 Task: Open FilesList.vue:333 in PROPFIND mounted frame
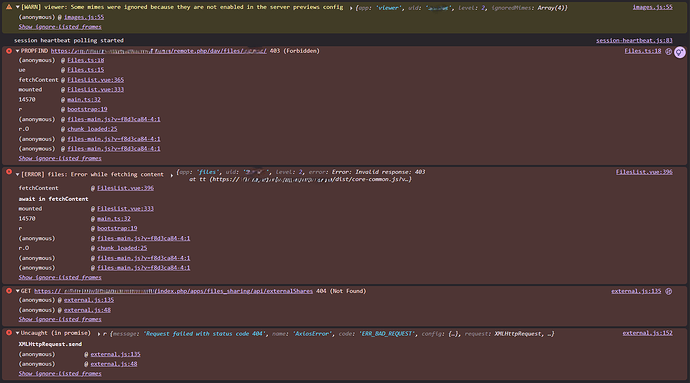pos(95,89)
